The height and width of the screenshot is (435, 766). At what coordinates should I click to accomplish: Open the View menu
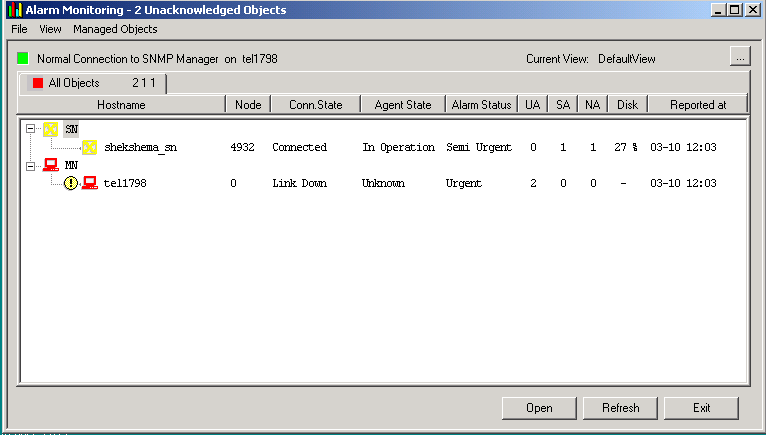tap(50, 30)
